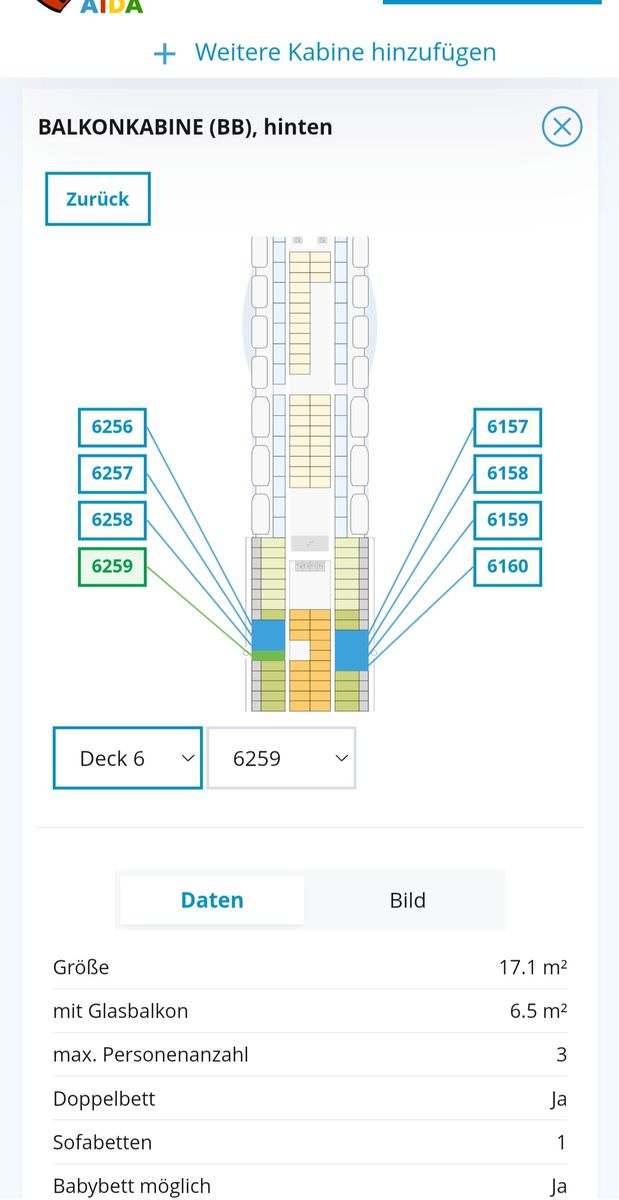Pick cabin 6258 label

tap(112, 520)
